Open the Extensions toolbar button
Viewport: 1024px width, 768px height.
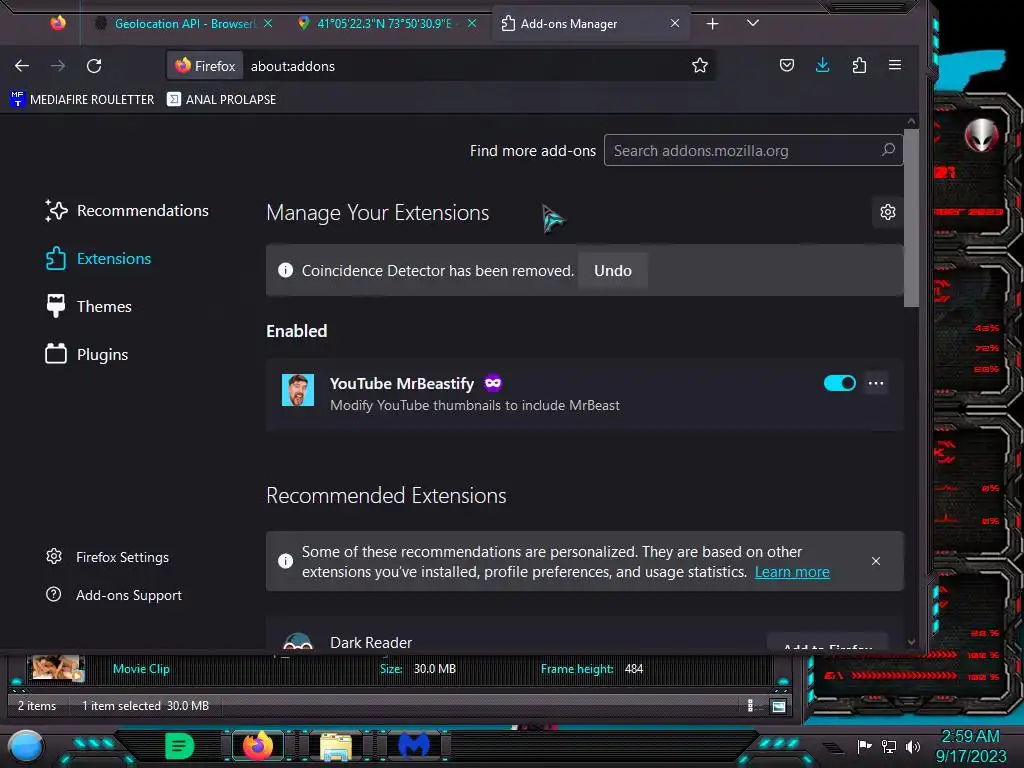[859, 65]
